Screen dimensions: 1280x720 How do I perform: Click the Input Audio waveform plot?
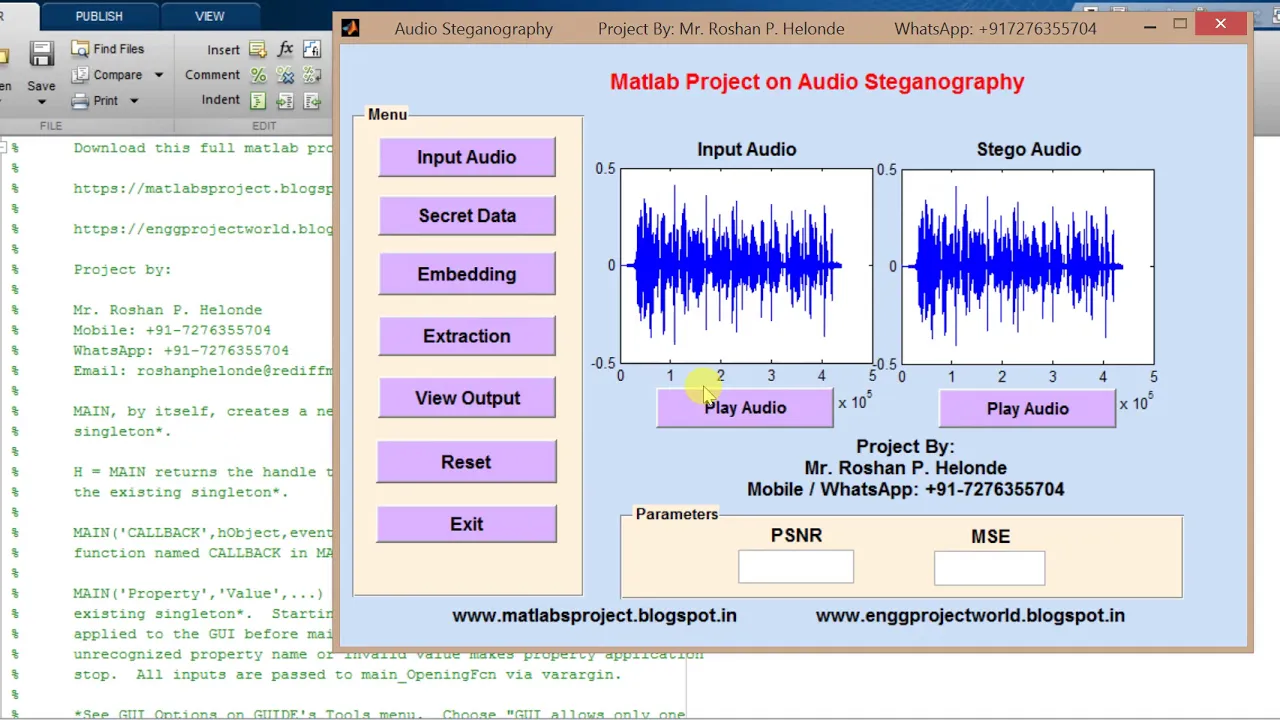click(746, 266)
